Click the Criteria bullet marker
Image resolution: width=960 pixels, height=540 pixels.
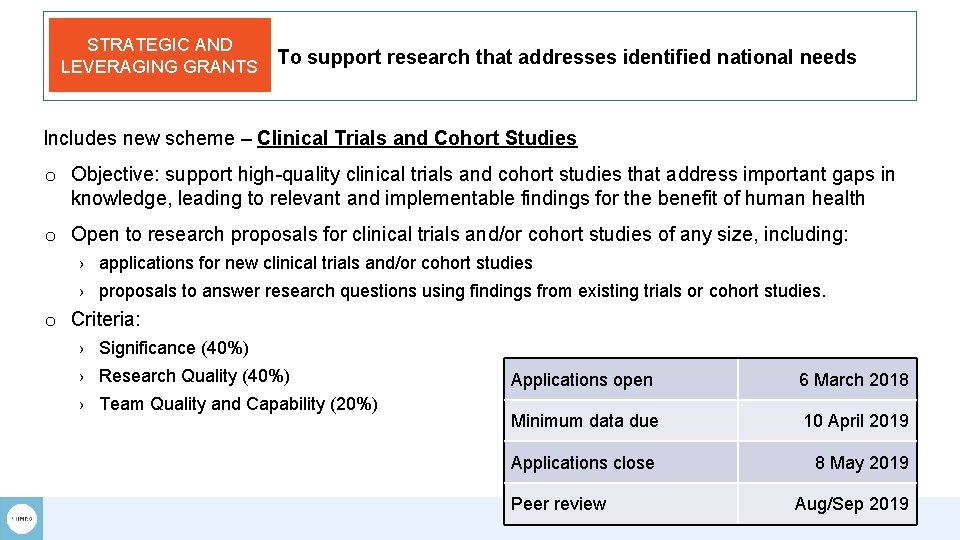click(x=50, y=320)
